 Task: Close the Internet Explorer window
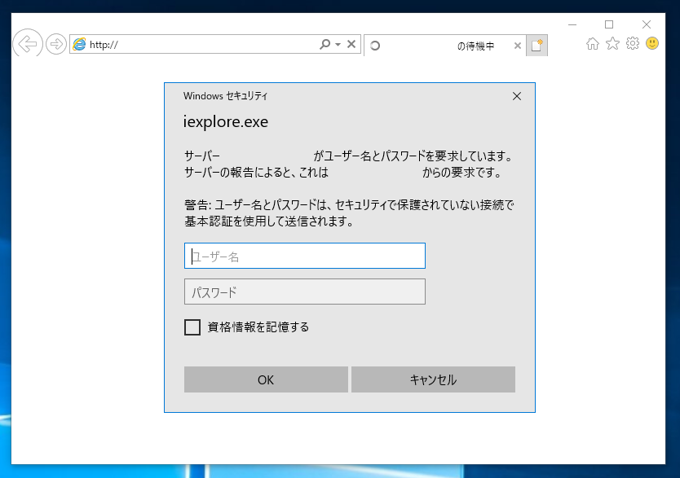pyautogui.click(x=646, y=25)
